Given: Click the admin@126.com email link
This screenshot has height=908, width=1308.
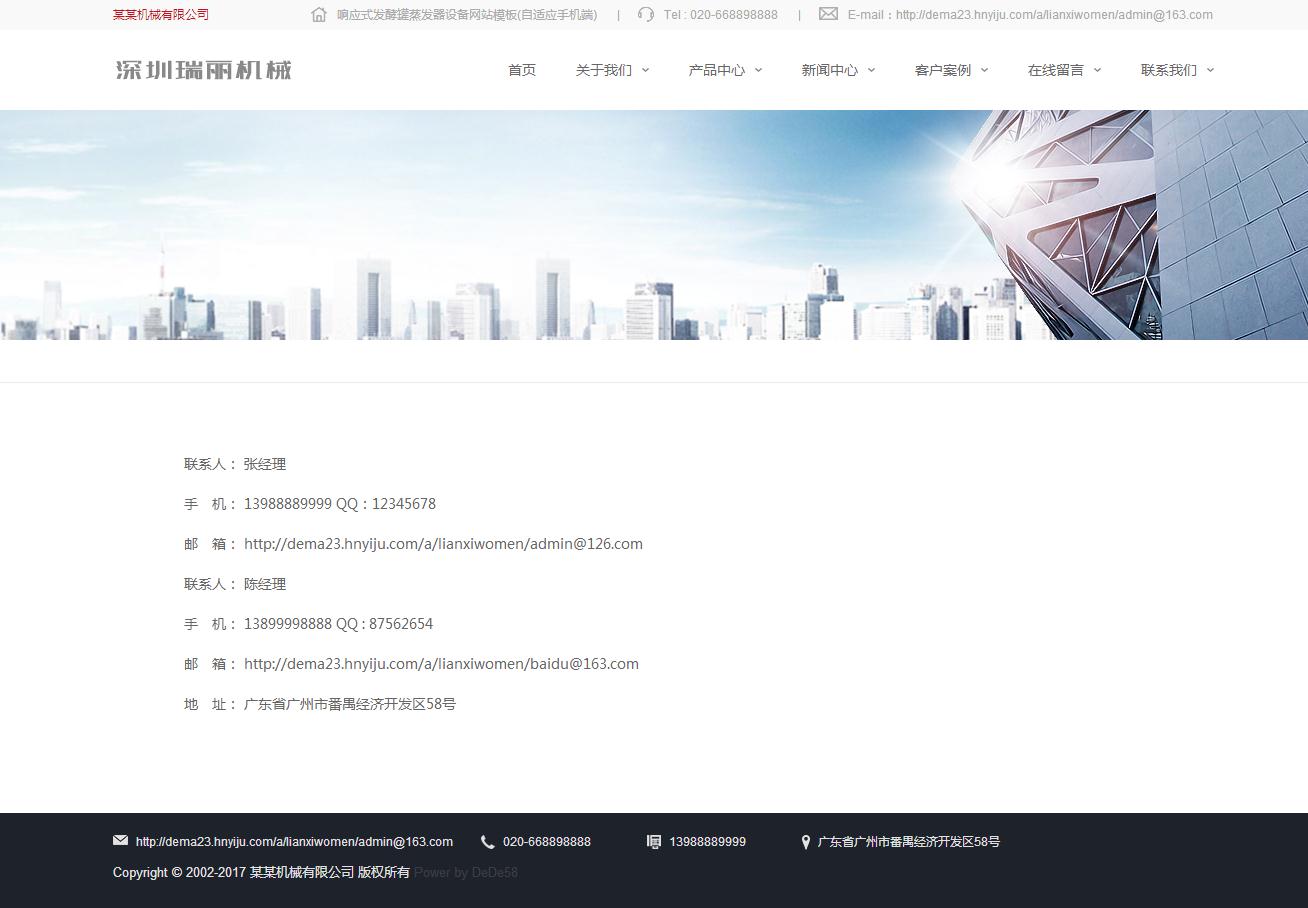Looking at the screenshot, I should point(443,544).
